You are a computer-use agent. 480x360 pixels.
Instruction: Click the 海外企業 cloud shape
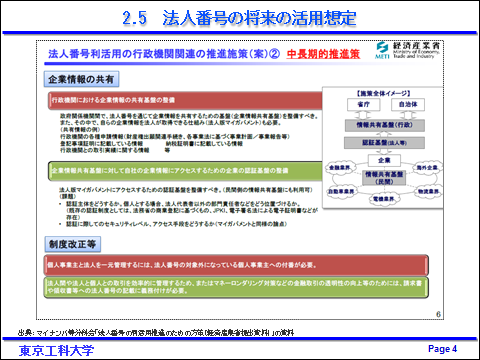pyautogui.click(x=427, y=167)
